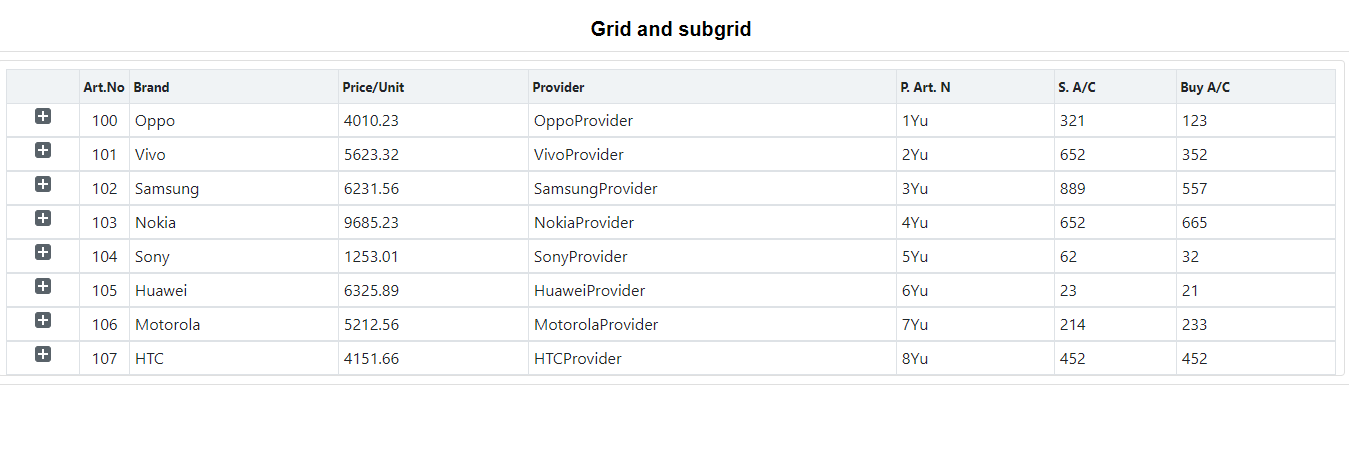1349x460 pixels.
Task: Click the plus icon for Sony
Action: click(x=43, y=253)
